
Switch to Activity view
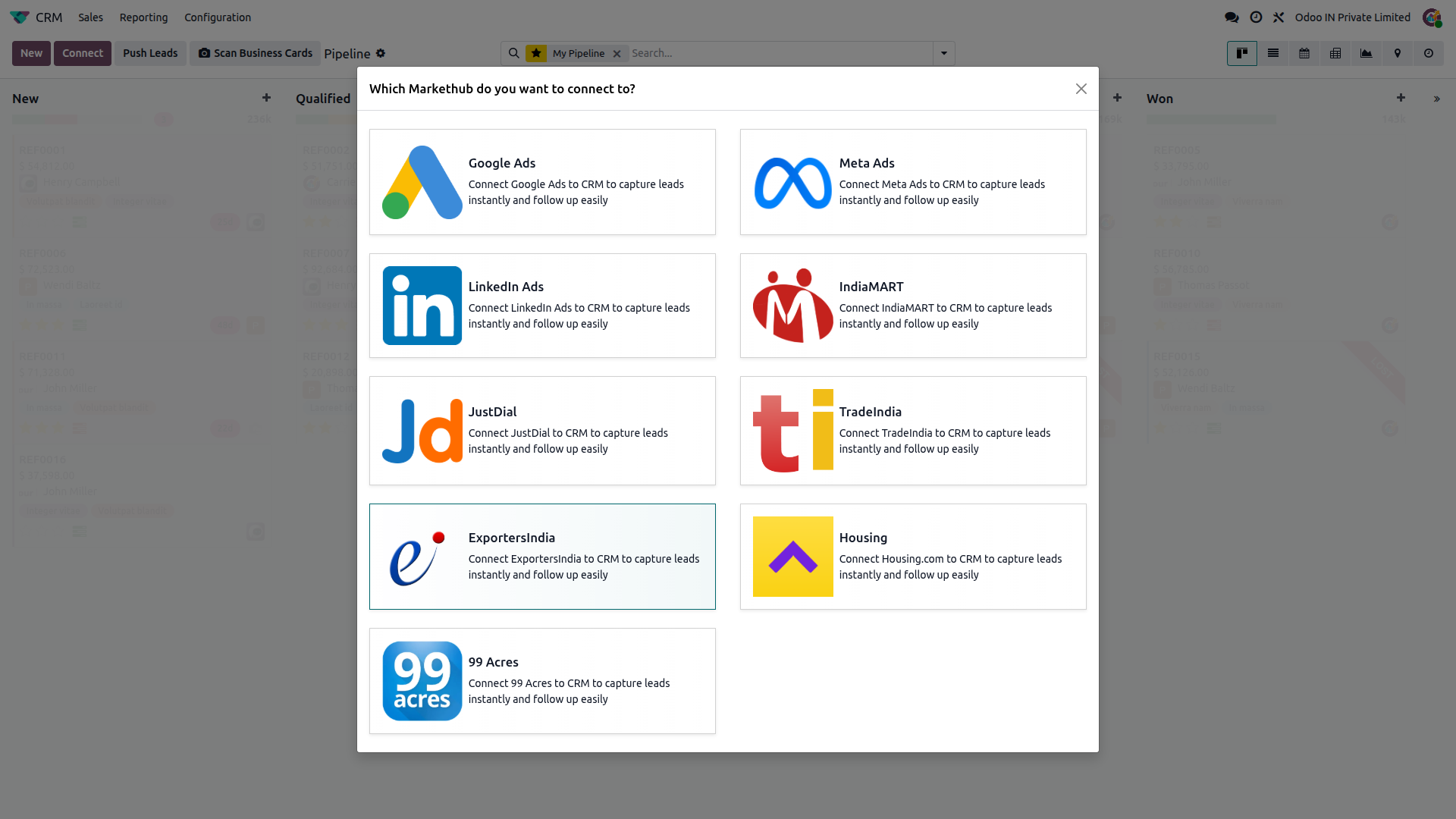(x=1428, y=53)
